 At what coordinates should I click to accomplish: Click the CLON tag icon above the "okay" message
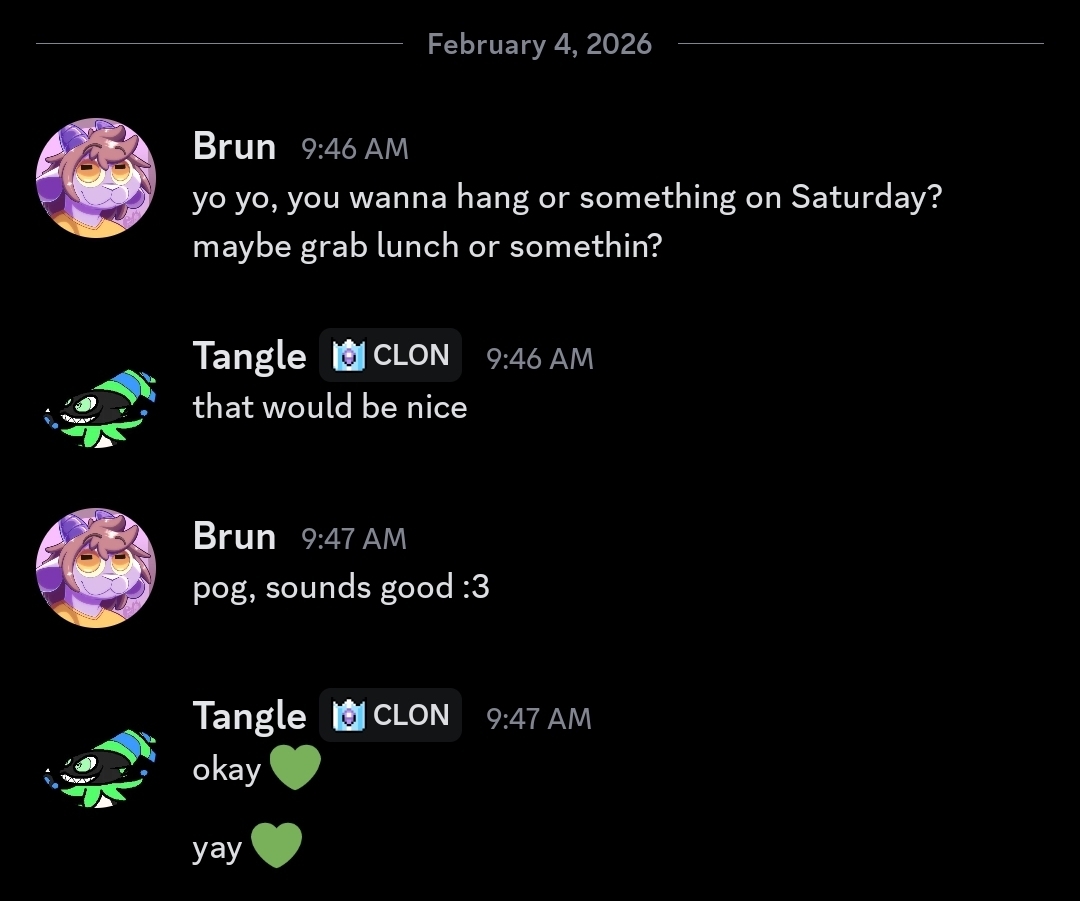click(x=349, y=715)
